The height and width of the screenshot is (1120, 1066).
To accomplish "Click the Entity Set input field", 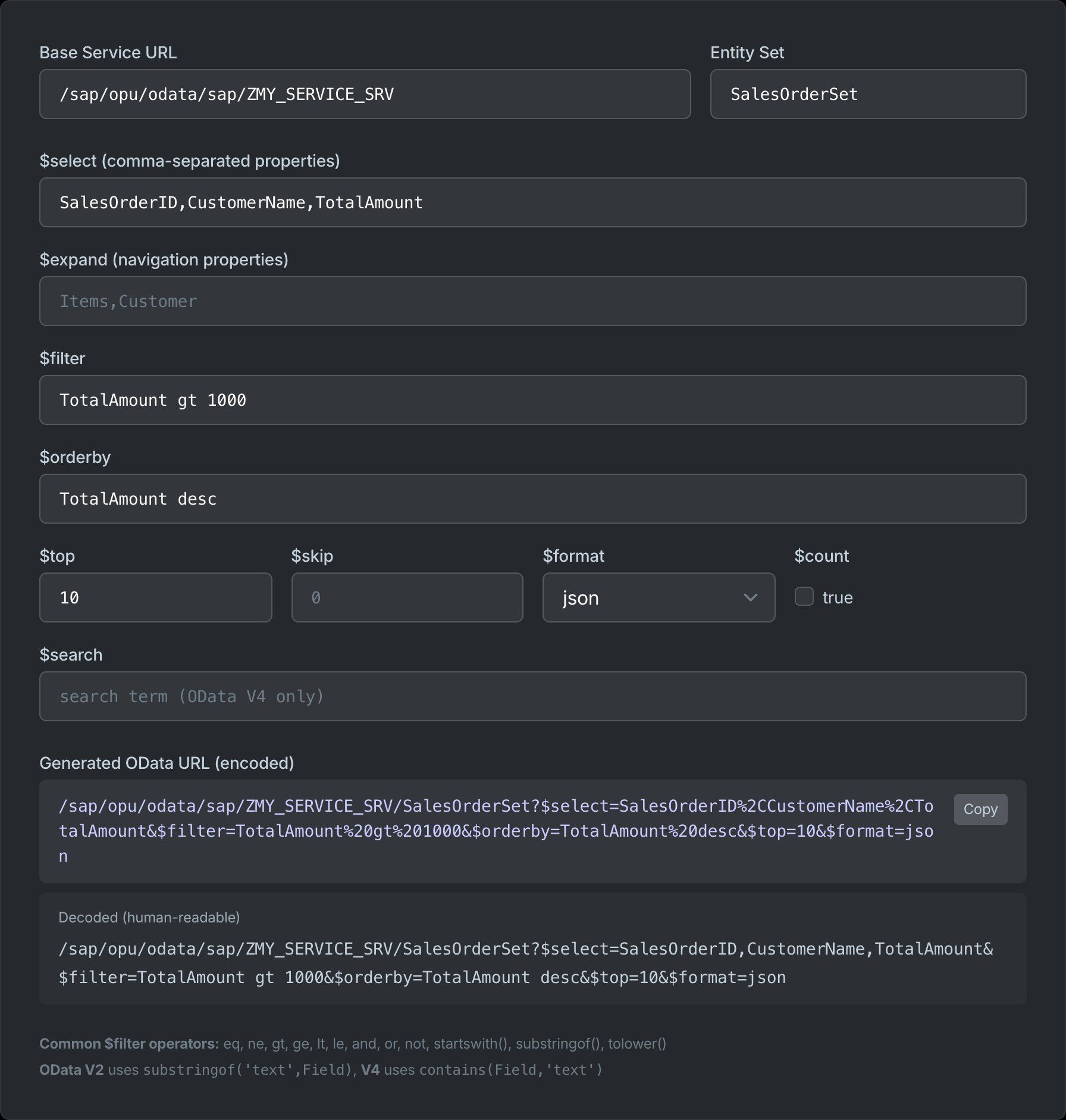I will point(868,94).
